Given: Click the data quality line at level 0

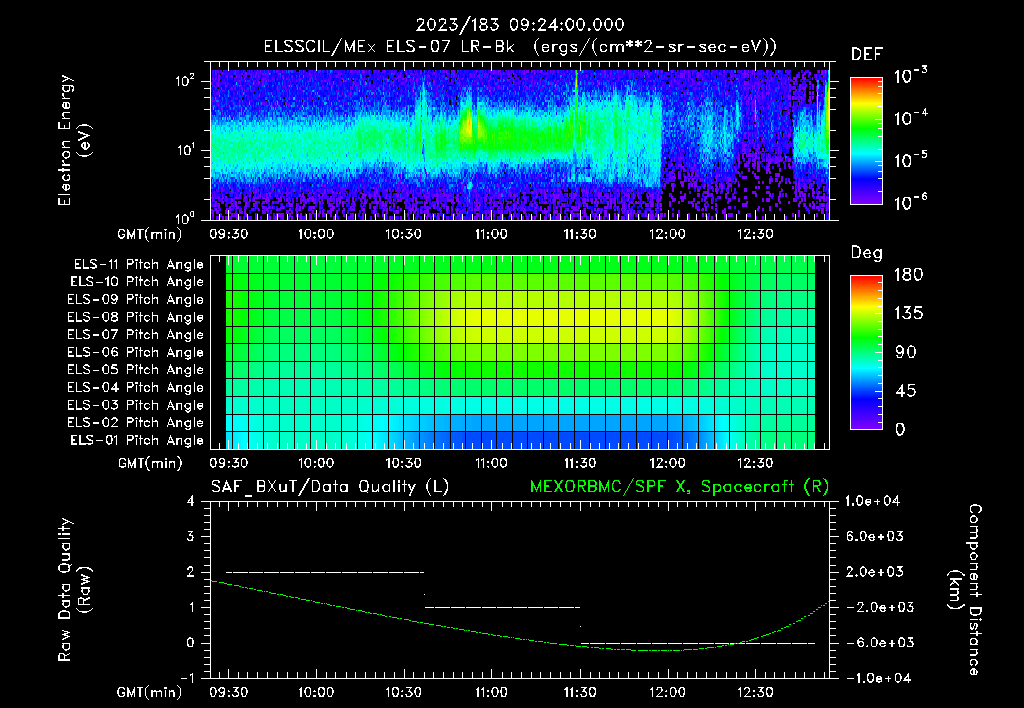Looking at the screenshot, I should (x=698, y=643).
